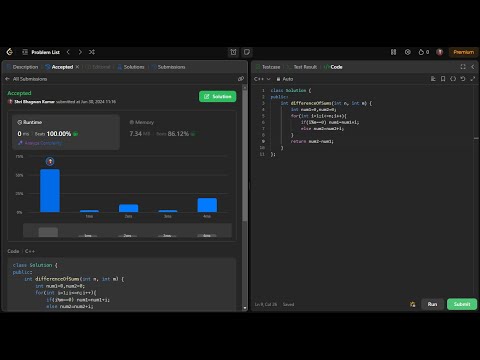Viewport: 480px width, 360px height.
Task: Click the left panel scroll up arrow
Action: pos(245,87)
